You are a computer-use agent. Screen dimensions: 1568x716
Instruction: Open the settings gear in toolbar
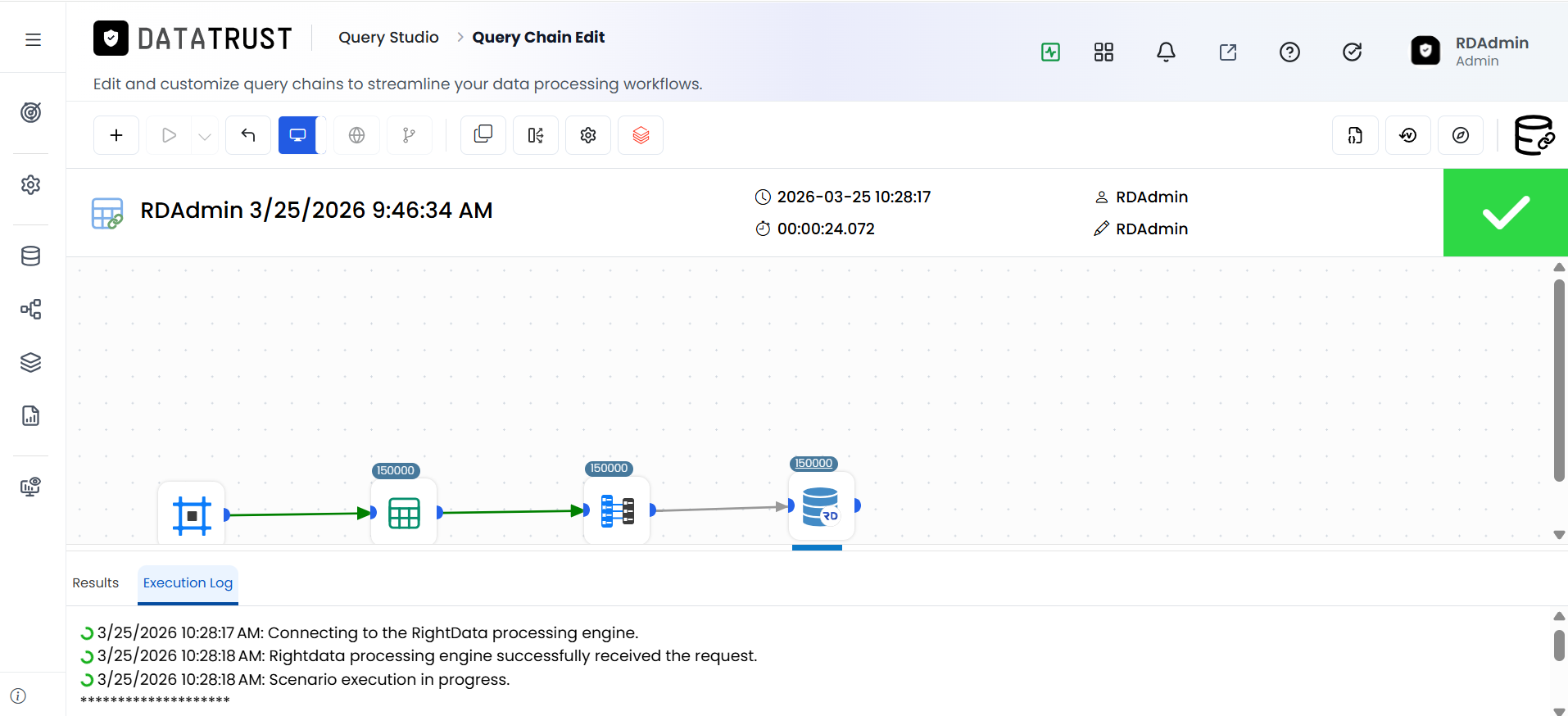click(x=588, y=135)
